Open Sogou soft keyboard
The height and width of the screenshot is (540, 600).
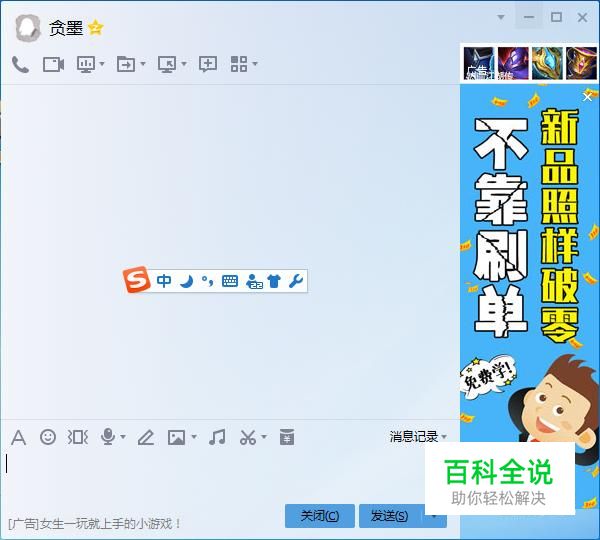230,281
